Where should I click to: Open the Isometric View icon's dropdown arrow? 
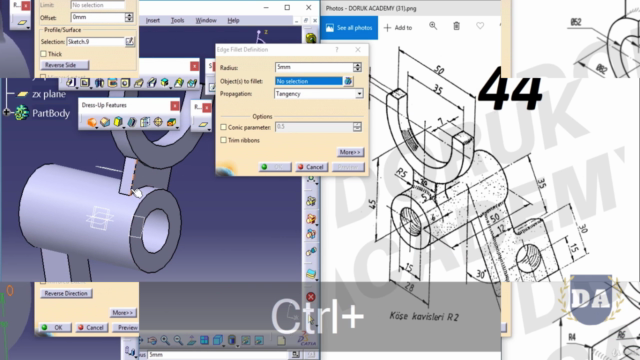tap(223, 346)
